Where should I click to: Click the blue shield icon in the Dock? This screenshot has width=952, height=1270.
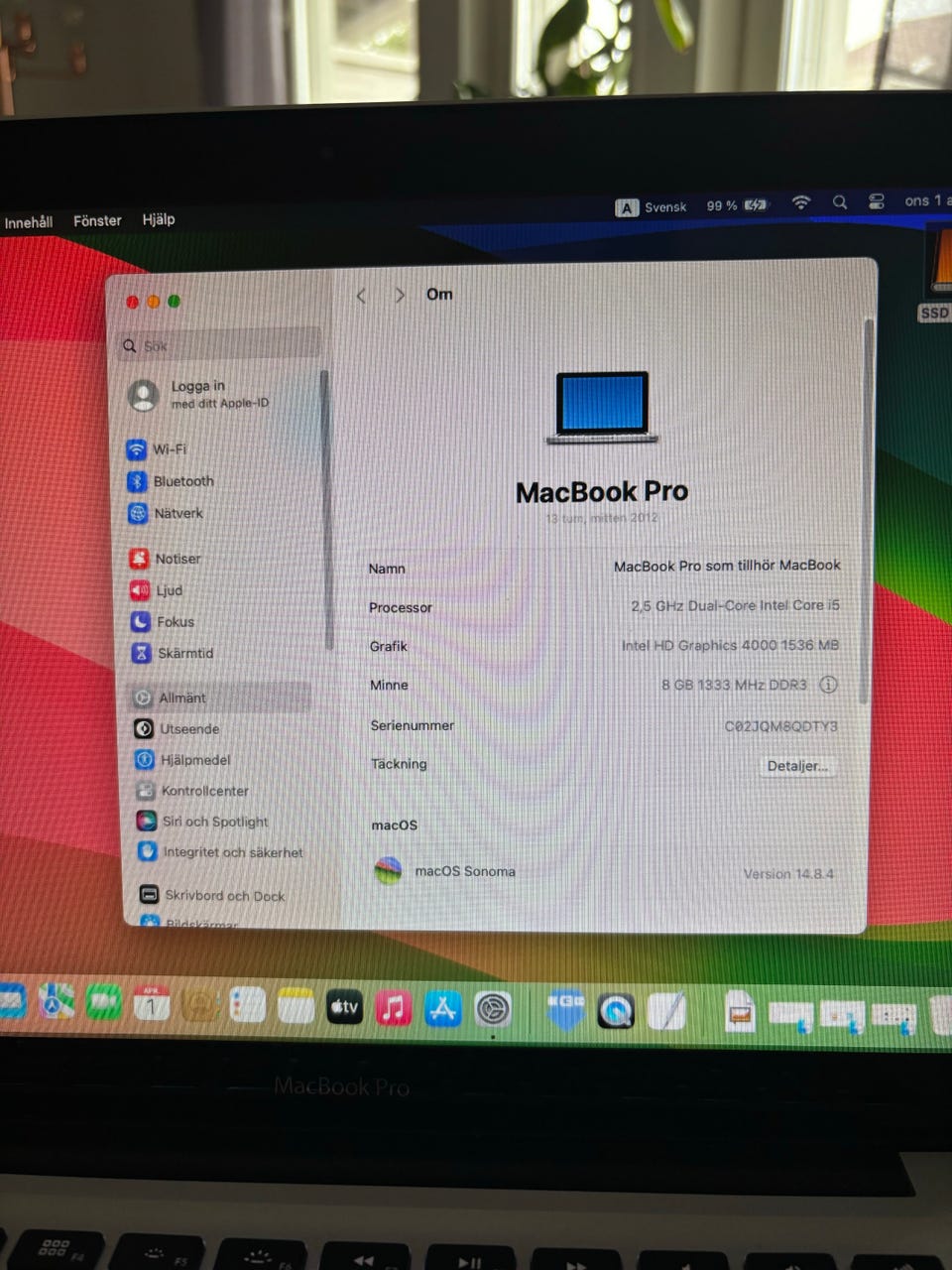click(566, 1010)
